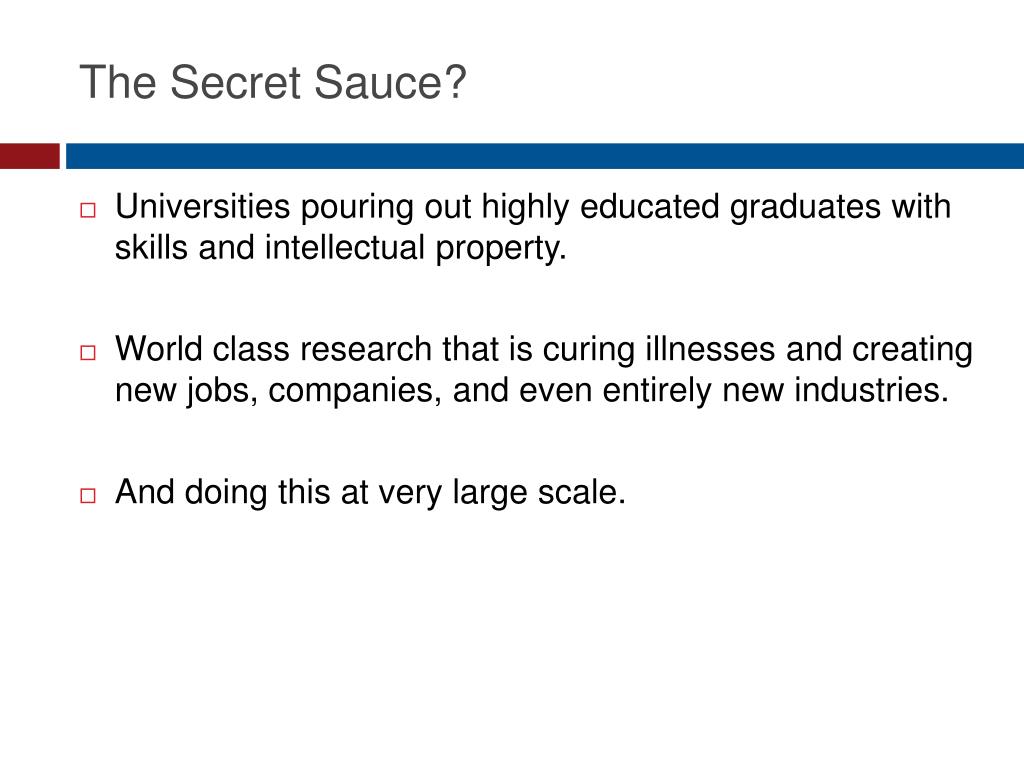1024x768 pixels.
Task: Click the words 'entirely new industries'
Action: (x=775, y=392)
